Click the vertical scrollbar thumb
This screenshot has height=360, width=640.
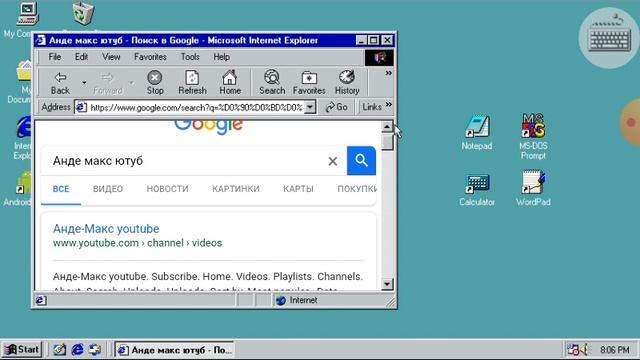point(387,142)
